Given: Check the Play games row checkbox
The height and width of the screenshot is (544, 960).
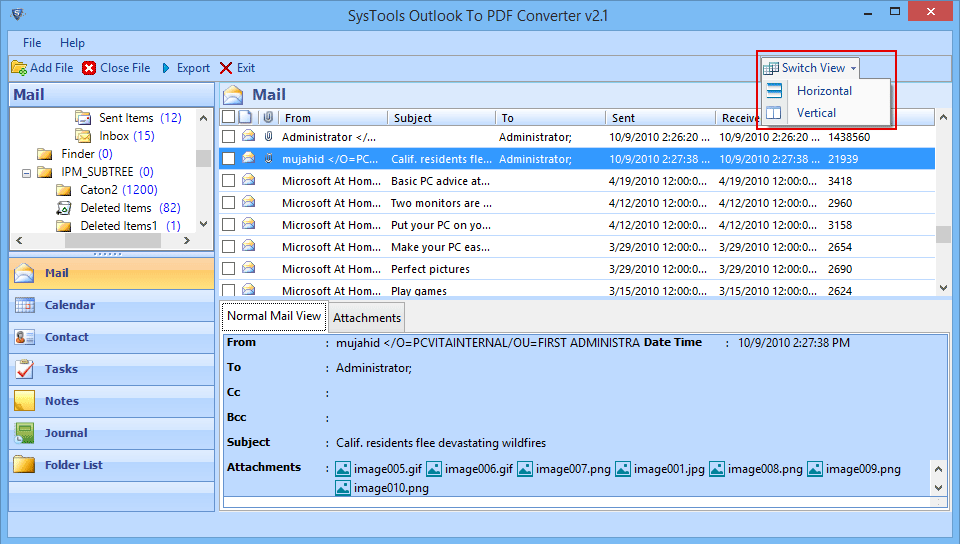Looking at the screenshot, I should point(228,290).
